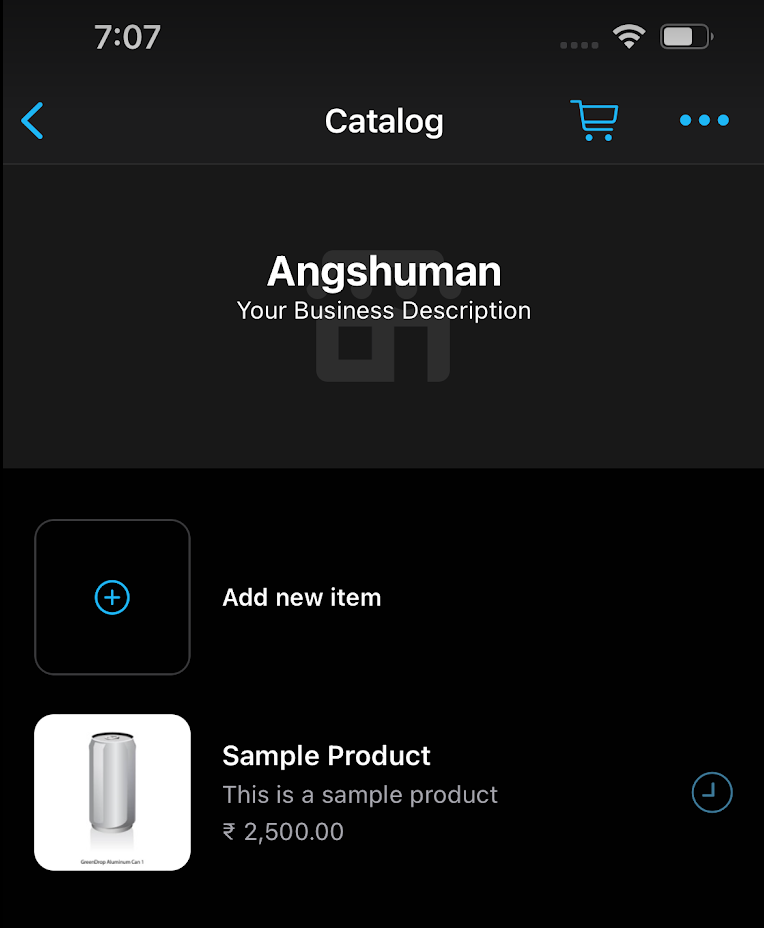
Task: Tap the Wi-Fi status icon
Action: click(x=629, y=38)
